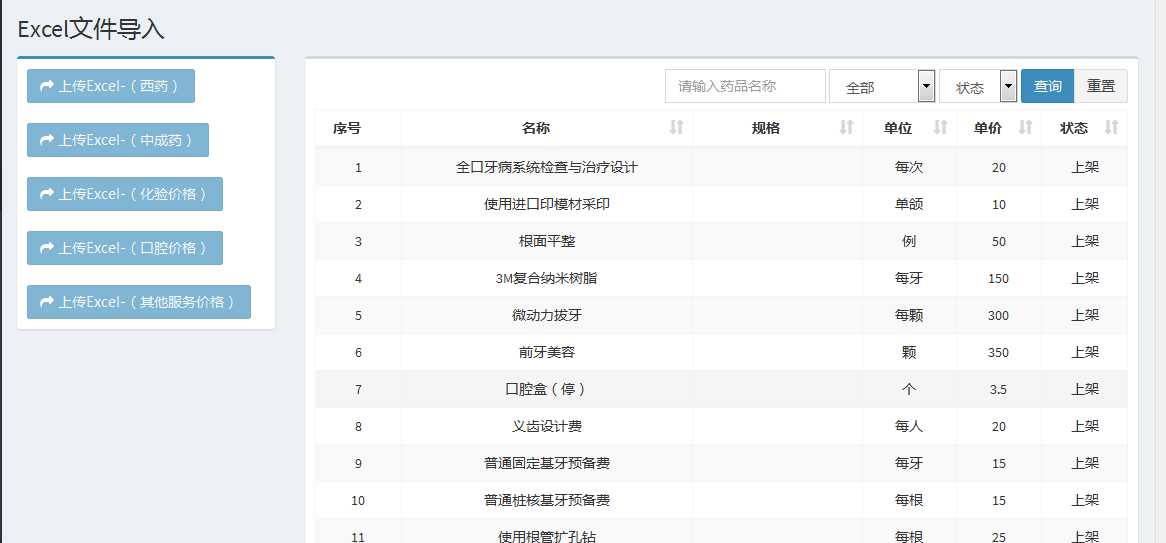Click the 序号 column header
The width and height of the screenshot is (1166, 543).
(358, 128)
